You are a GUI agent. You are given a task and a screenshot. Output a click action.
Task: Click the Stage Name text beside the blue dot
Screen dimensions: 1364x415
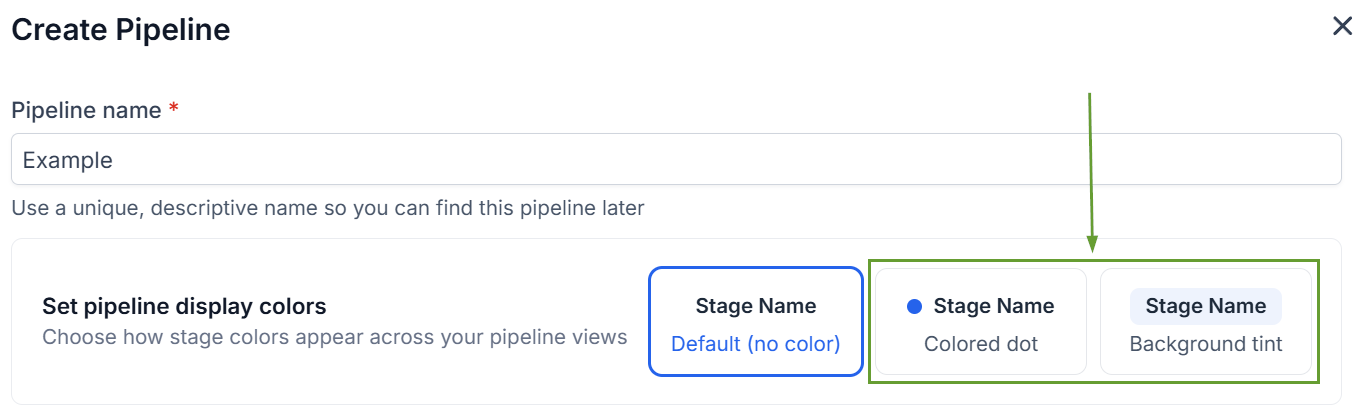(994, 306)
